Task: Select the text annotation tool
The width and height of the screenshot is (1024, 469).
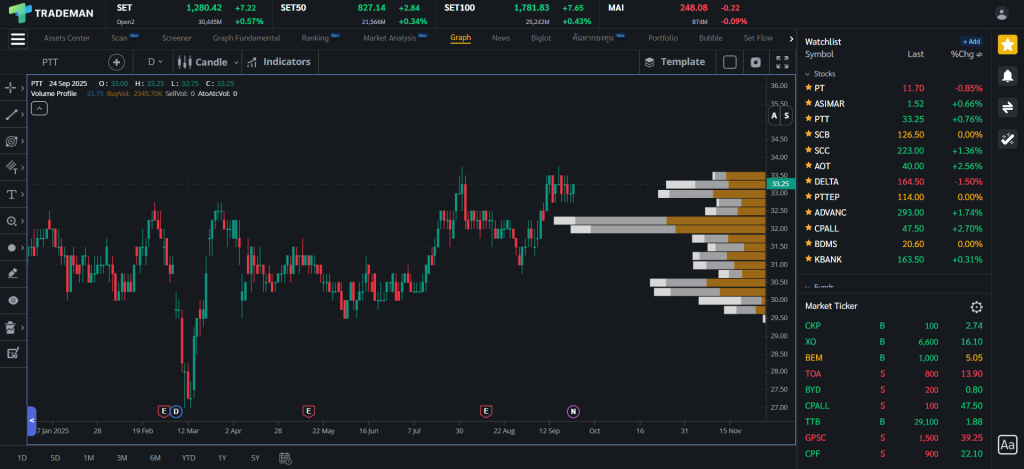Action: 11,194
